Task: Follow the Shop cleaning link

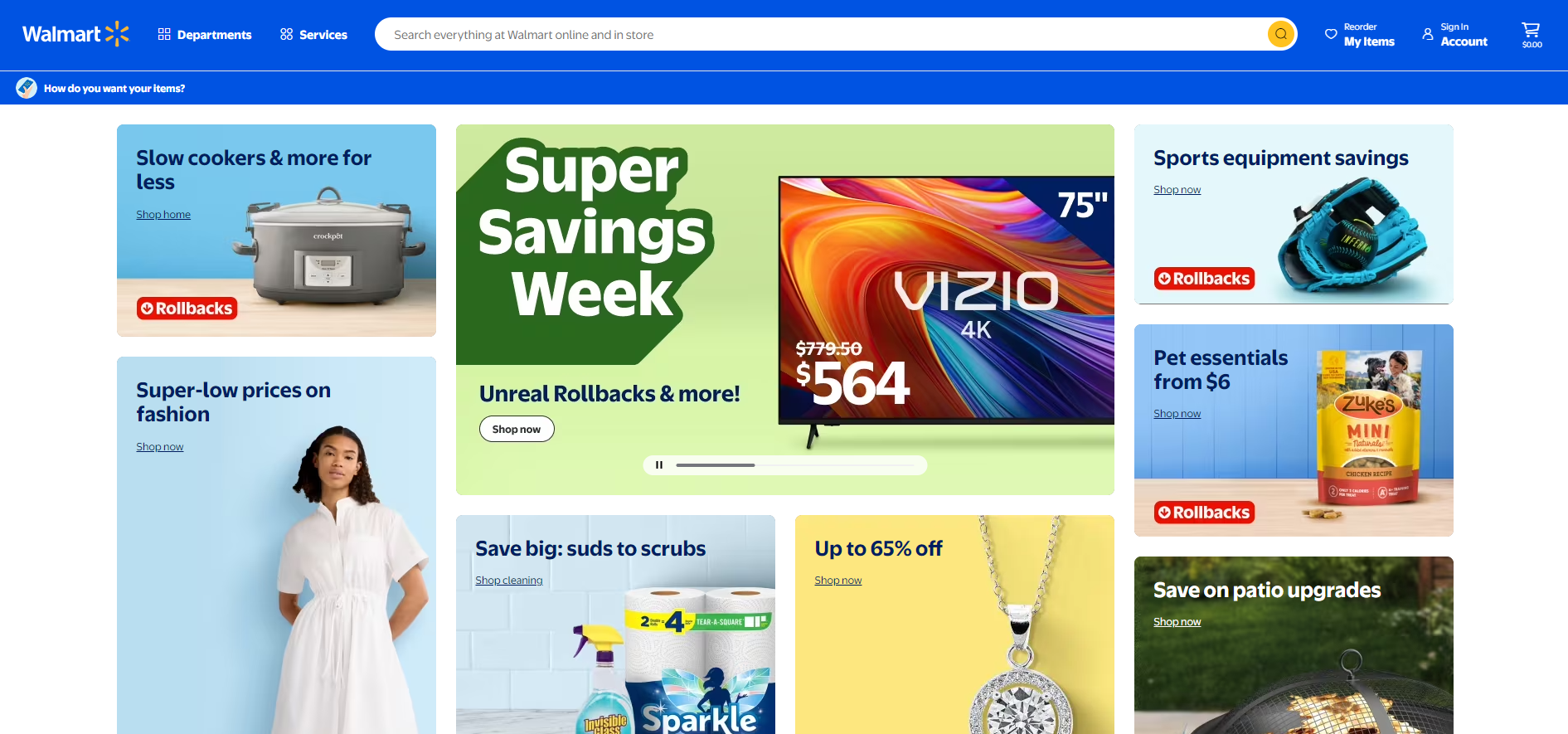Action: 509,581
